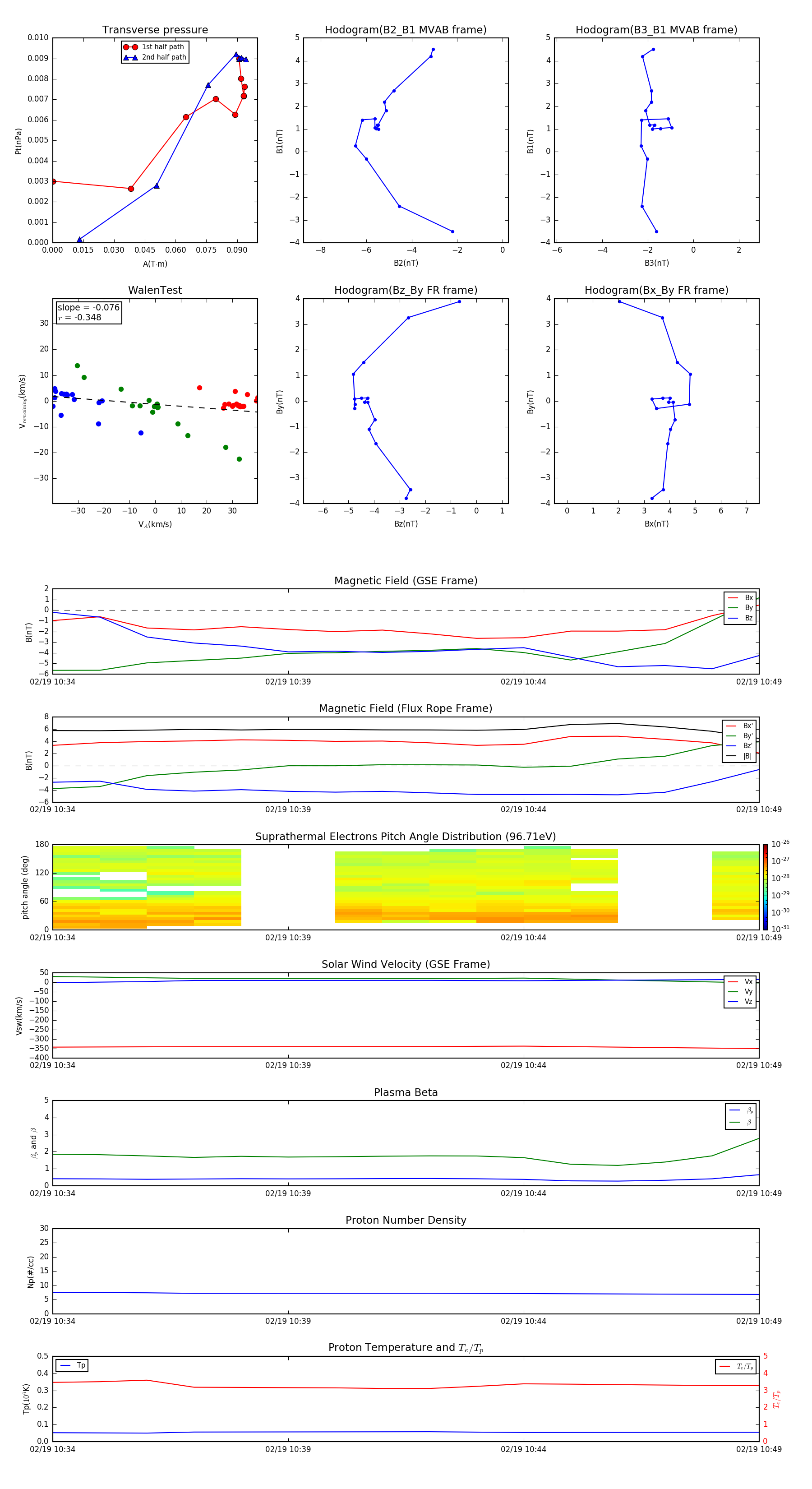Screen dimensions: 812x1489
Task: Click blue triangle at pressure curve peak
Action: click(x=236, y=55)
